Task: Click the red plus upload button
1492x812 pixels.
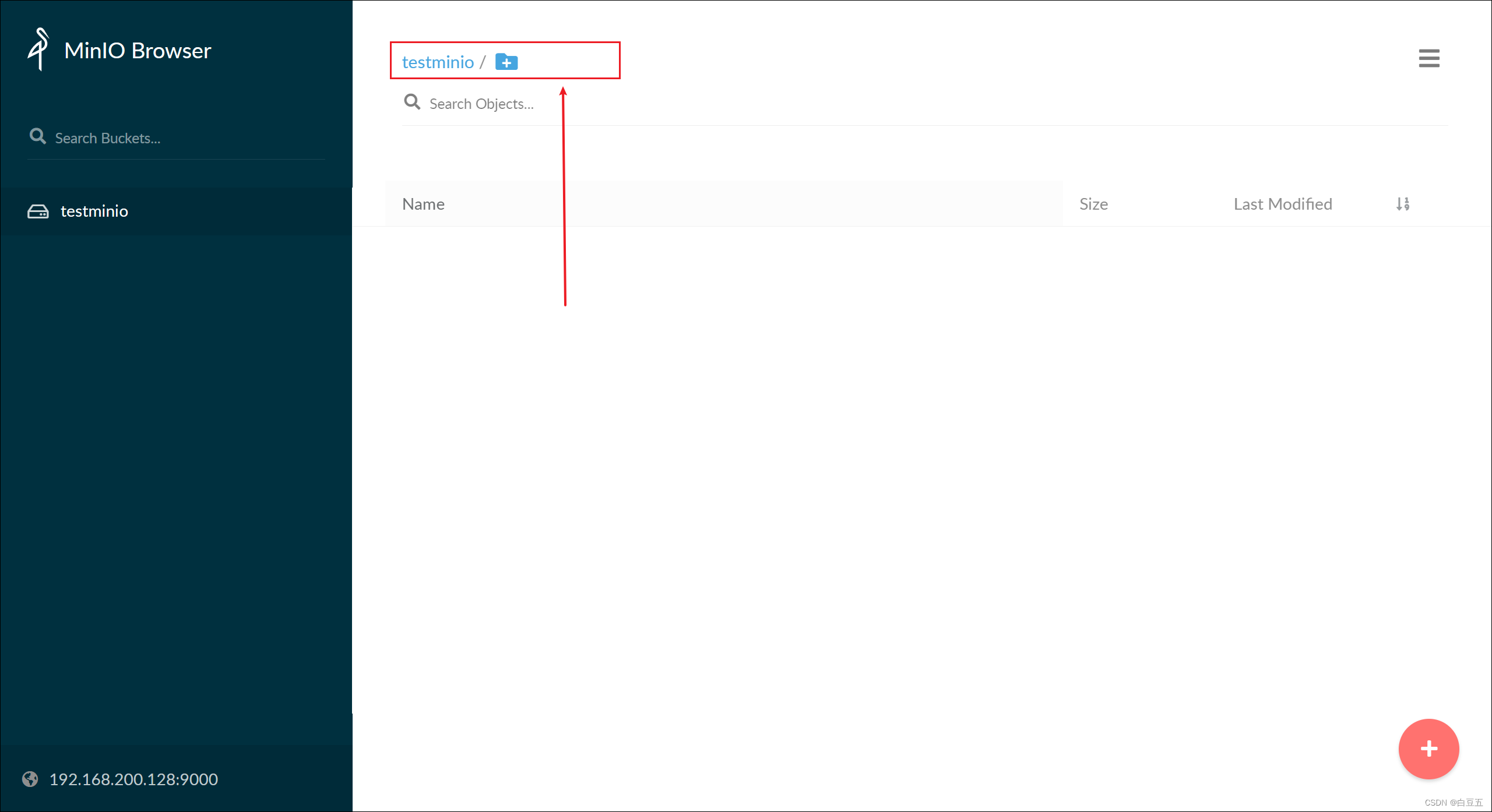Action: pos(1428,749)
